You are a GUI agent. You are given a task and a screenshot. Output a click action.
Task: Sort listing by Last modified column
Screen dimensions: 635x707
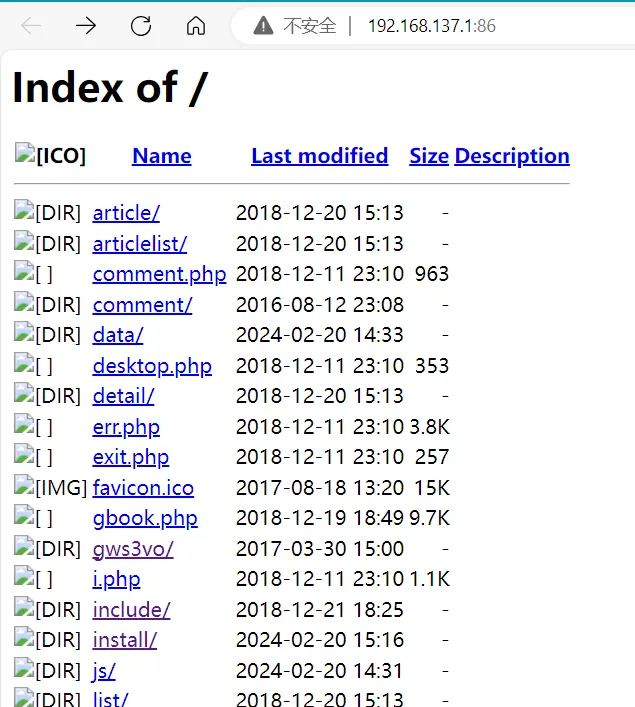319,156
